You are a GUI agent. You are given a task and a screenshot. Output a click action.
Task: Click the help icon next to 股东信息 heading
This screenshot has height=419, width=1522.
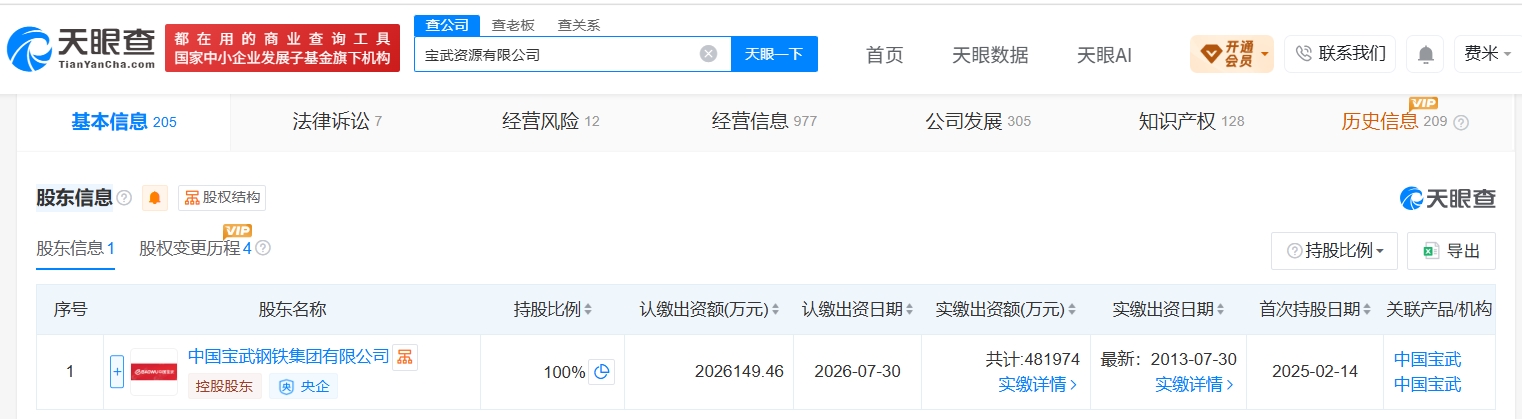[x=124, y=198]
